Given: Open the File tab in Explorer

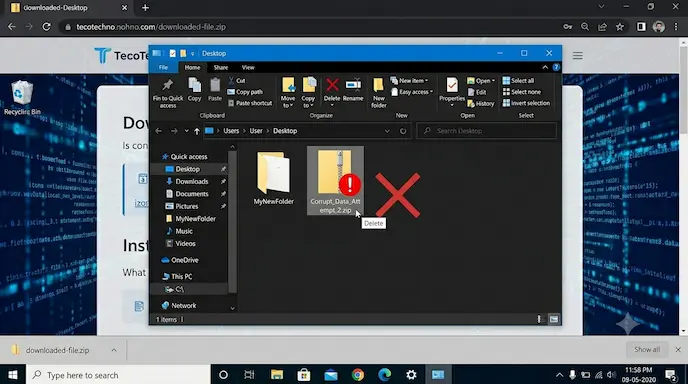Looking at the screenshot, I should [x=163, y=68].
